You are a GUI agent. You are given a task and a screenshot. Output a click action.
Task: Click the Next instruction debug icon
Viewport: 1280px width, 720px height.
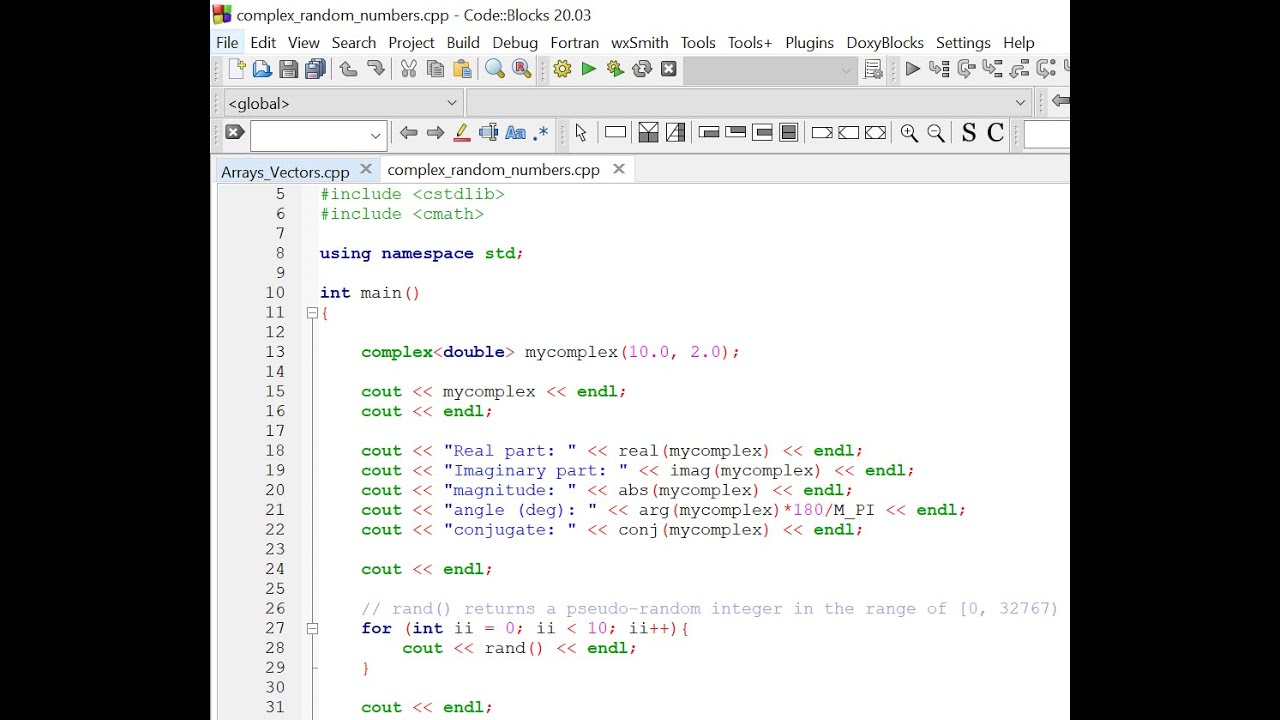tap(1046, 69)
